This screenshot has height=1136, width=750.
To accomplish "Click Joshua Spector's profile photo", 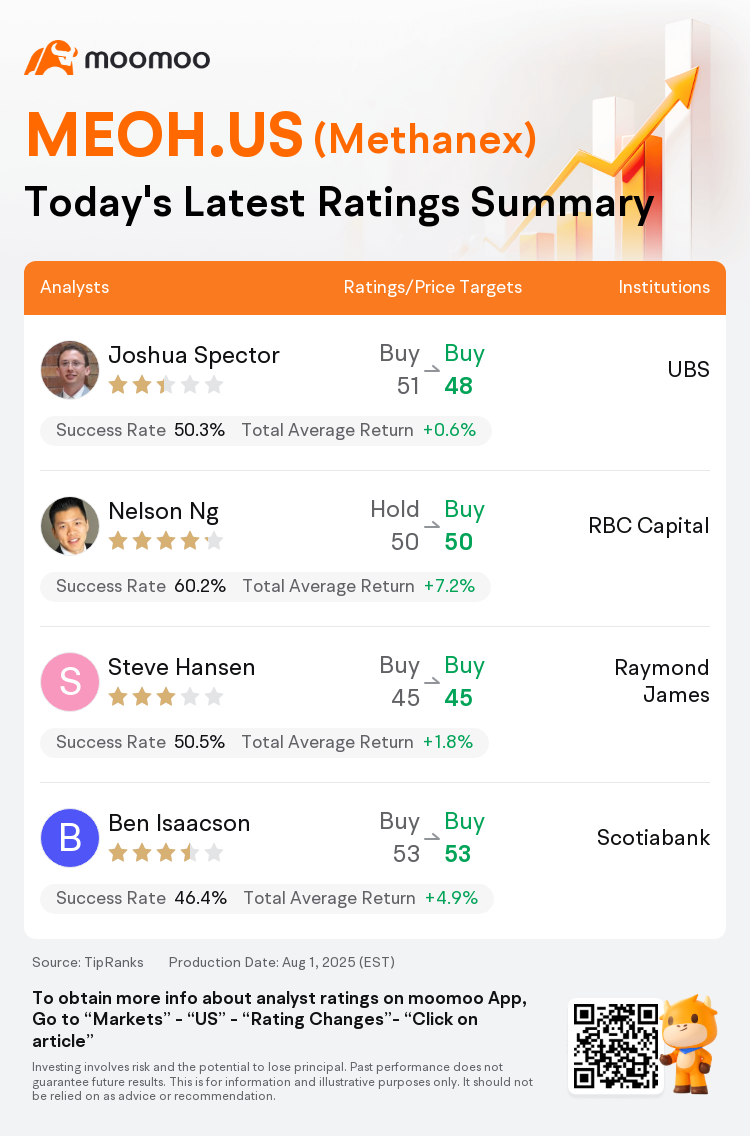I will coord(70,370).
